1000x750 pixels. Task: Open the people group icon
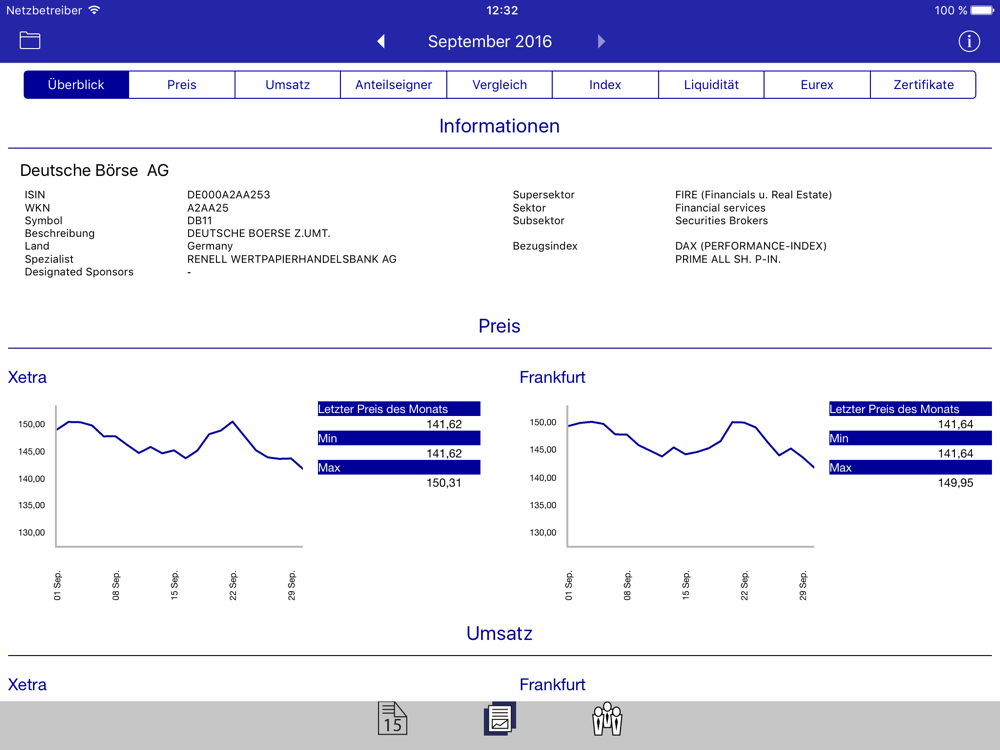(x=607, y=718)
